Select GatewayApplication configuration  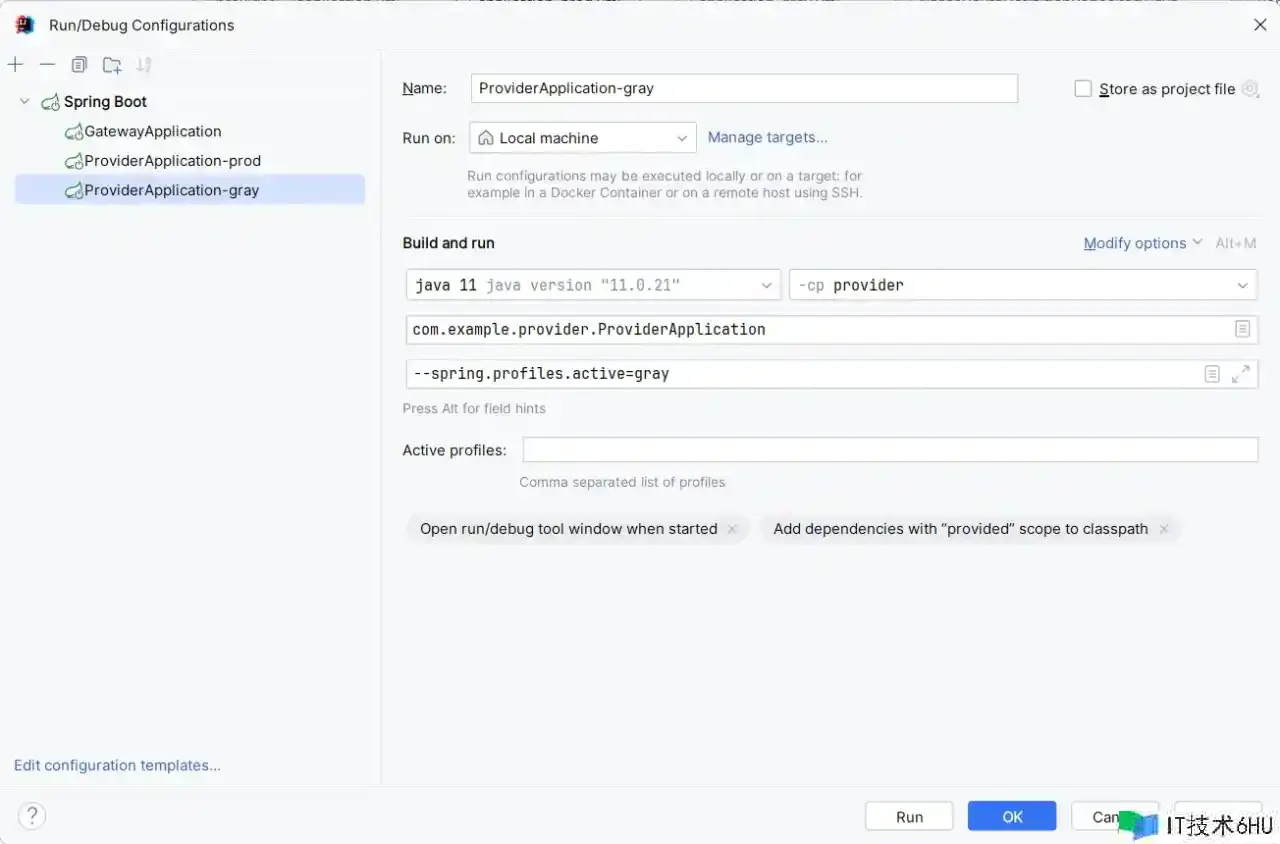pos(152,131)
